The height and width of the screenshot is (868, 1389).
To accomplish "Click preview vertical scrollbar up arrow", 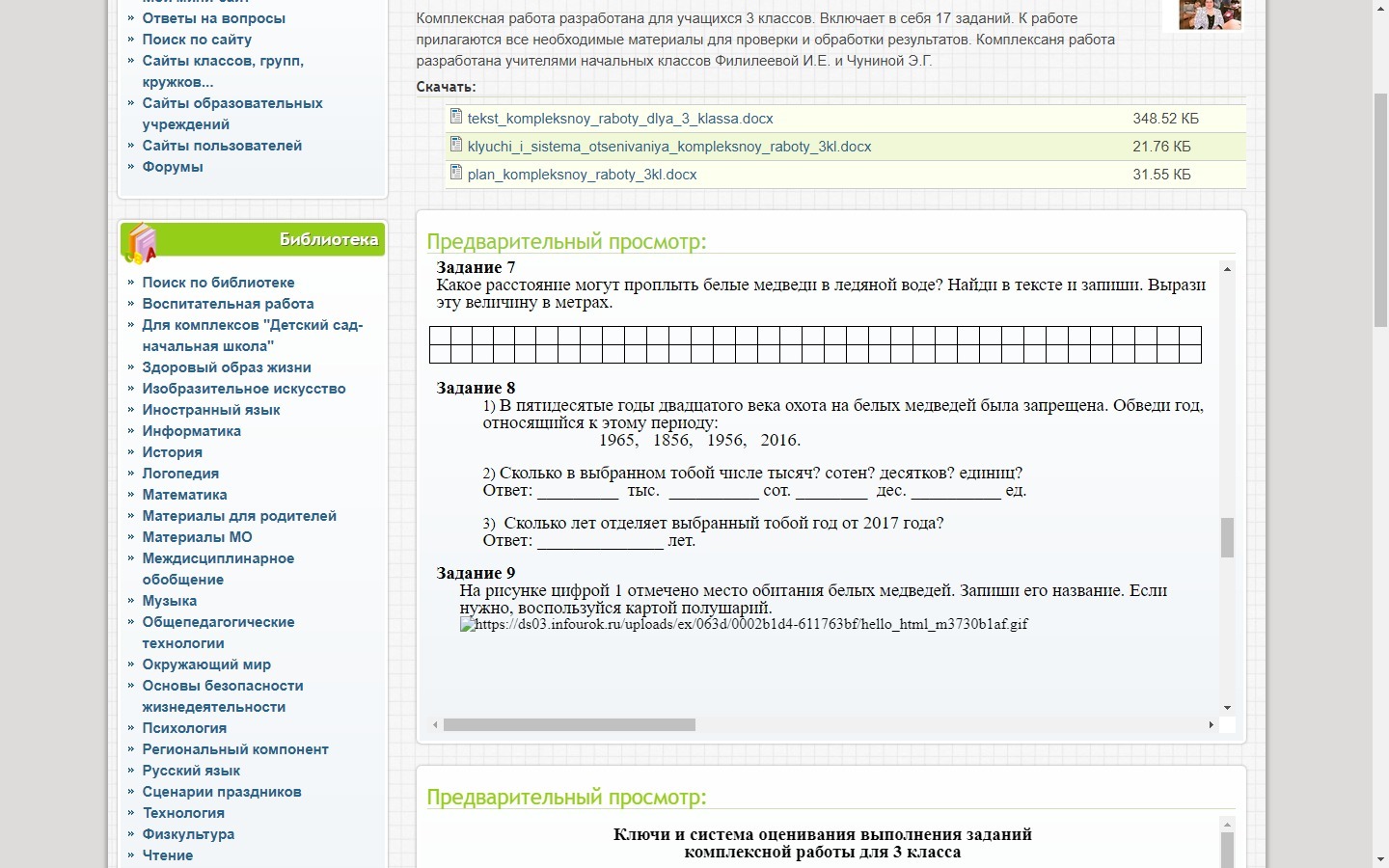I will point(1227,269).
